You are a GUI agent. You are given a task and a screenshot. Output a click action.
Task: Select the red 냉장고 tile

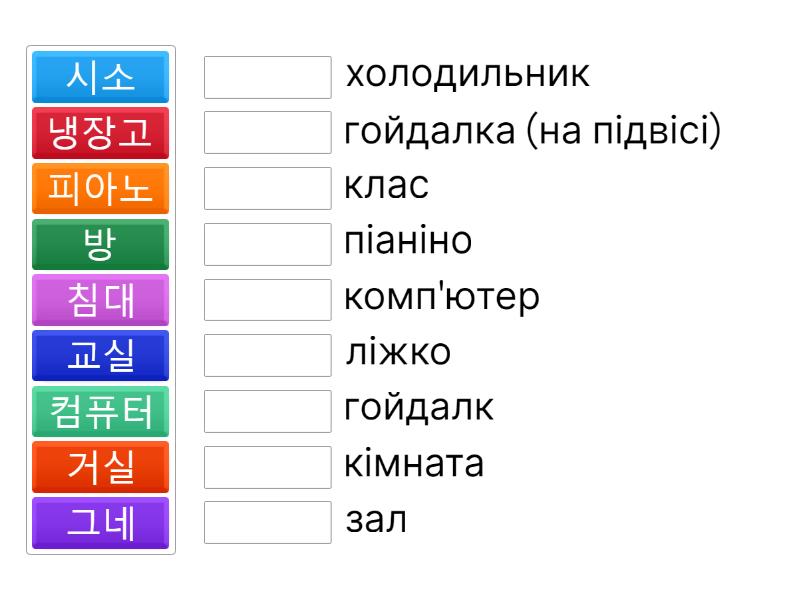pyautogui.click(x=100, y=133)
